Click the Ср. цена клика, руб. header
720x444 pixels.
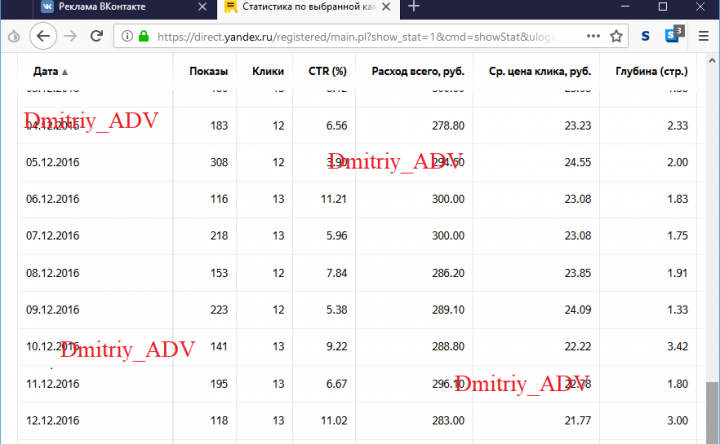540,72
